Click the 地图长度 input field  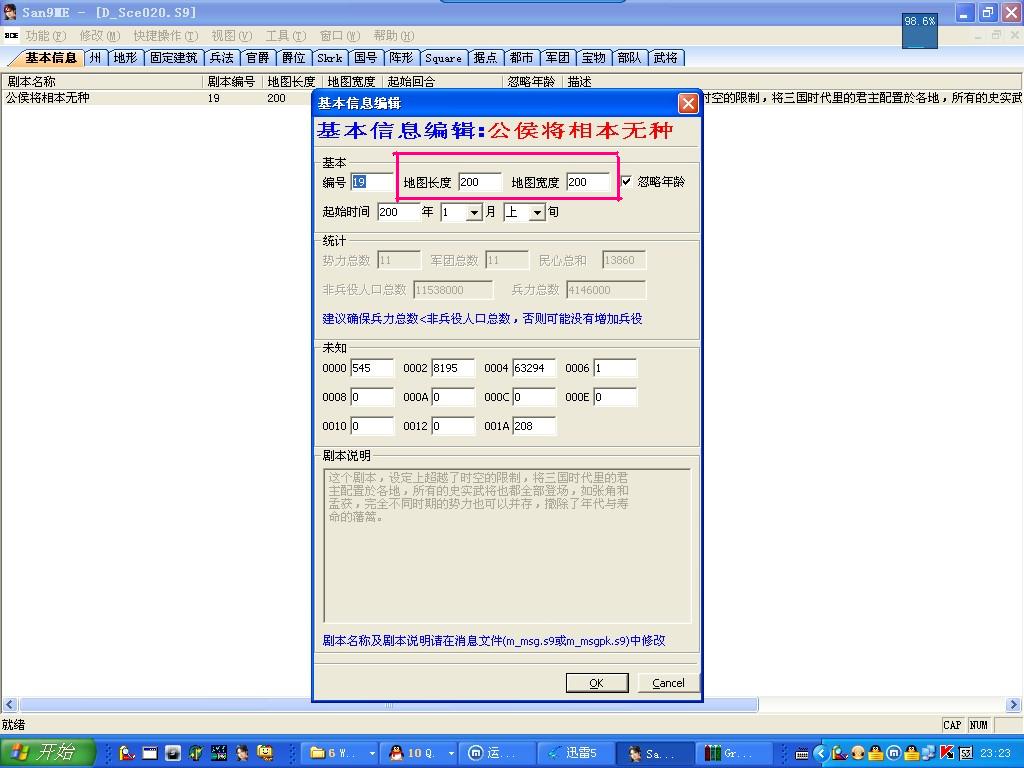479,182
